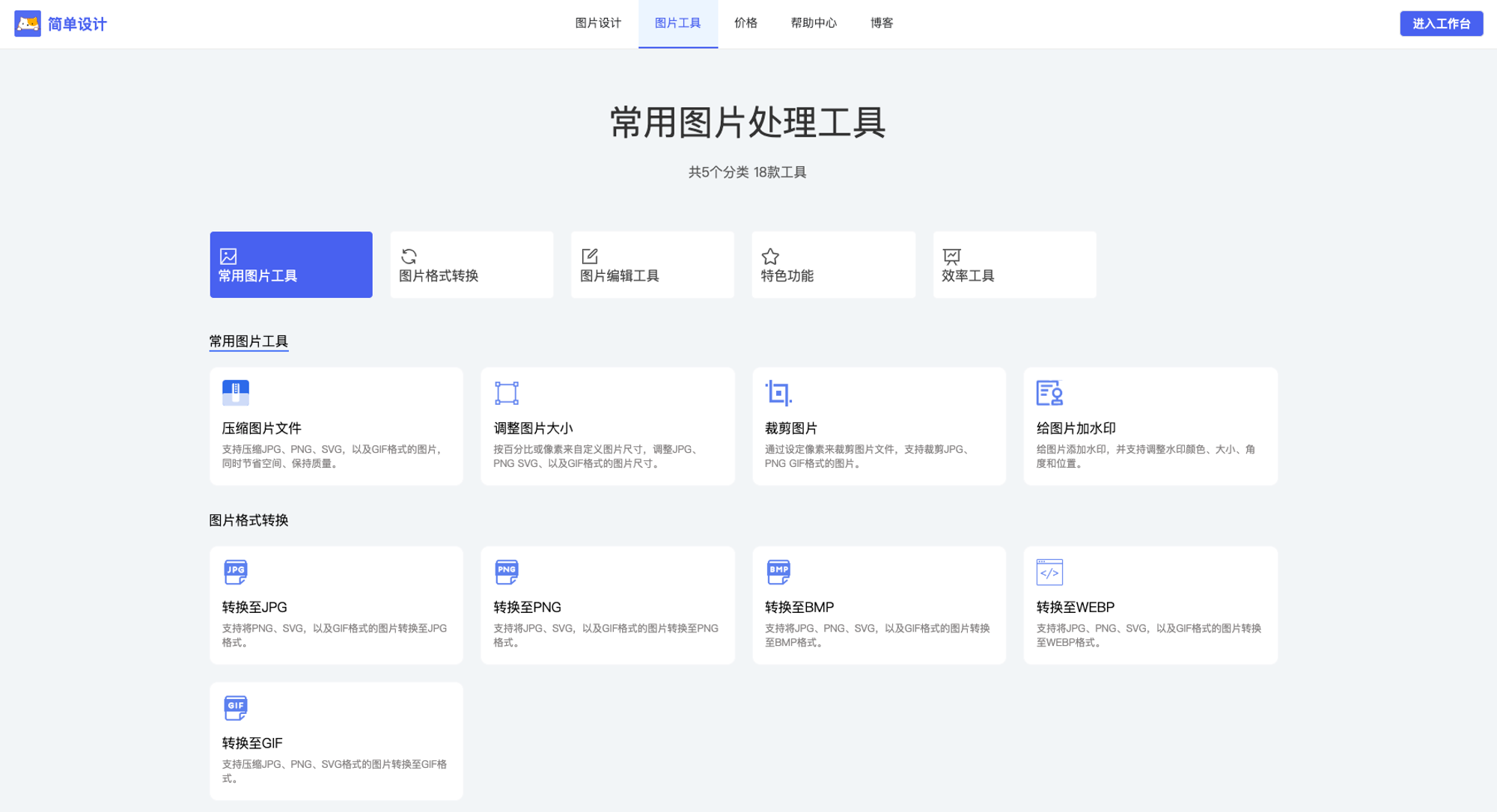Click the GIF file format icon
This screenshot has height=812, width=1497.
pos(235,707)
